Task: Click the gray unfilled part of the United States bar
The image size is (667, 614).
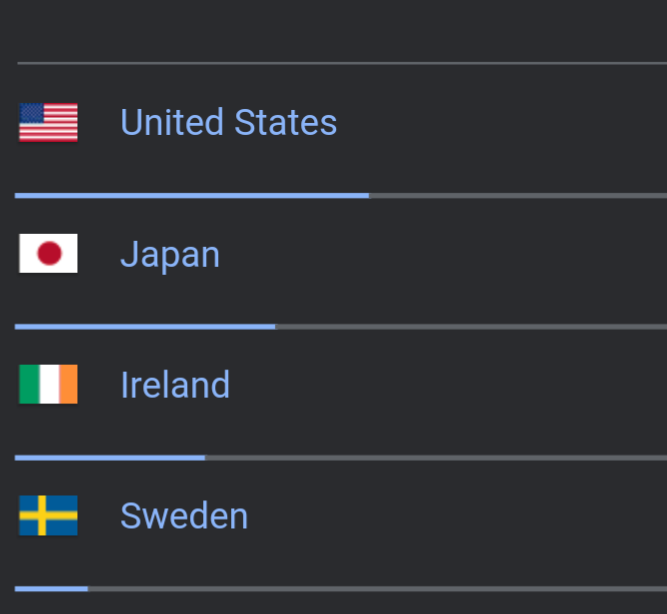Action: 518,196
